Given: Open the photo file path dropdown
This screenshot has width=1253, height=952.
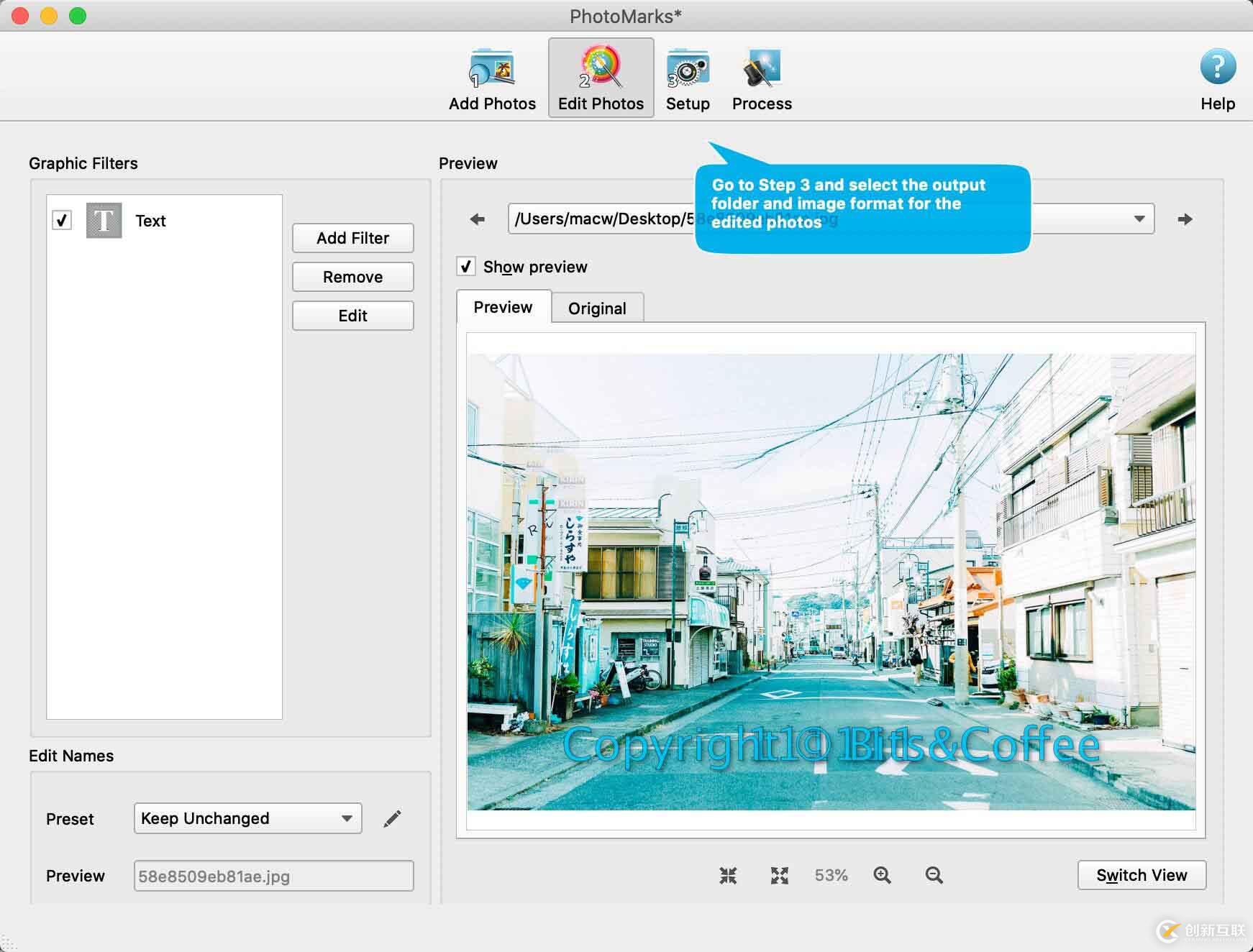Looking at the screenshot, I should (1139, 219).
